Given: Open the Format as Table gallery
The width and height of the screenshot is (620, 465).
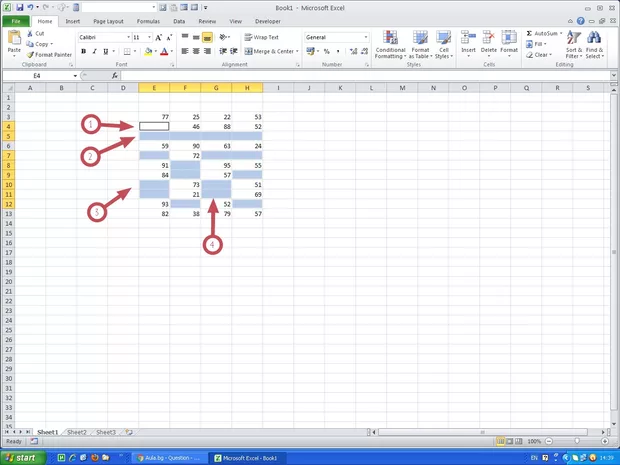Looking at the screenshot, I should click(420, 45).
